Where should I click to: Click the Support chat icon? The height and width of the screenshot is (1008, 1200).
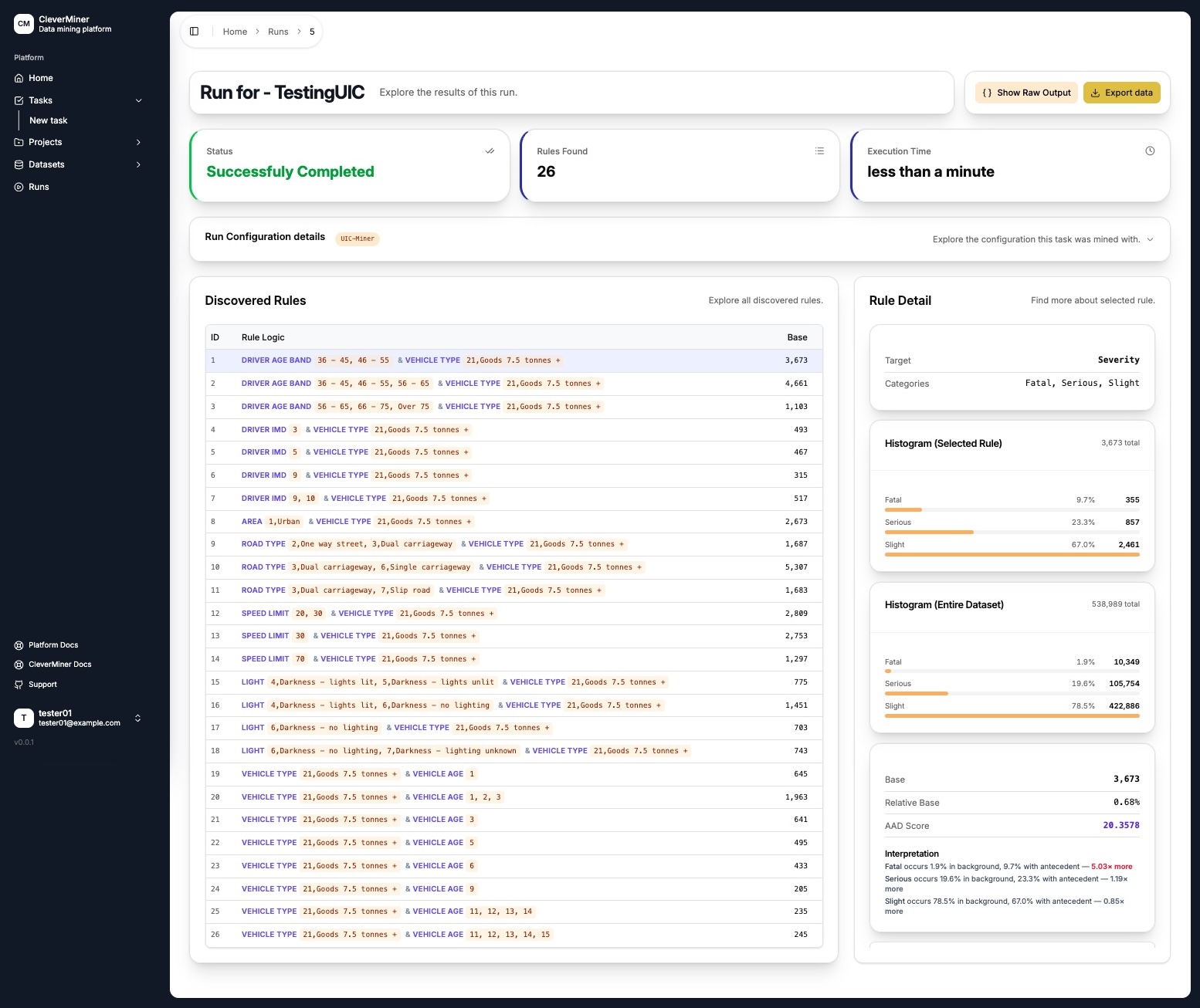pos(19,685)
